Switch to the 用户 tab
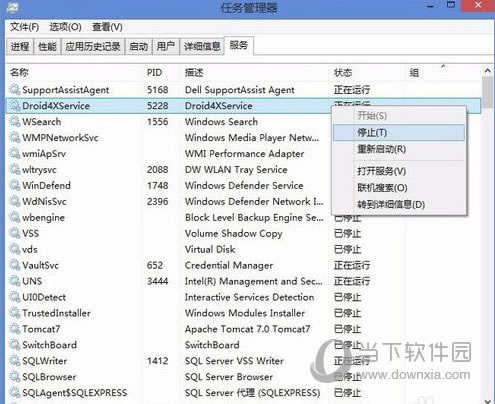The width and height of the screenshot is (495, 404). coord(166,46)
